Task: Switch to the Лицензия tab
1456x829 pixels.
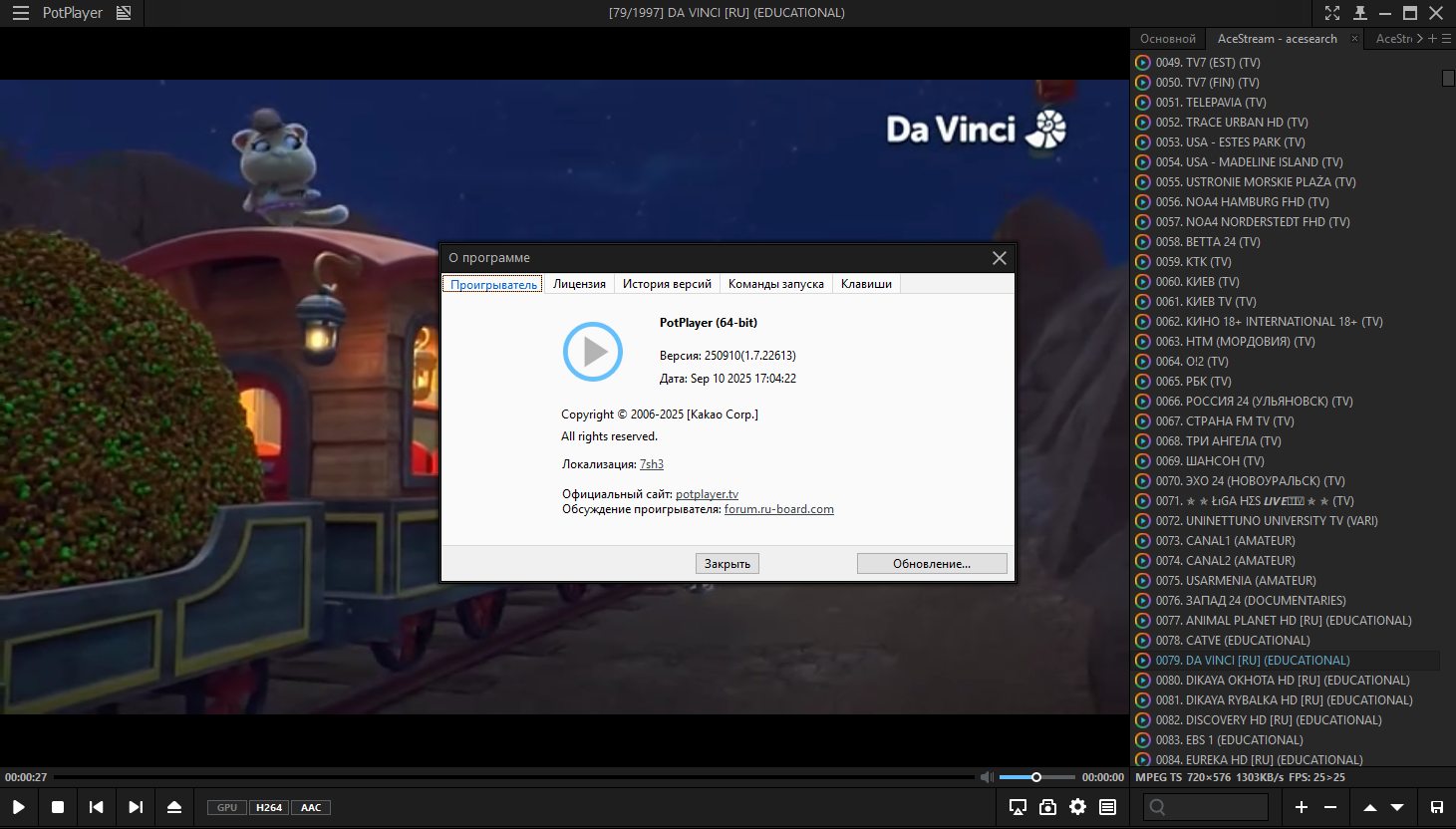Action: click(579, 284)
